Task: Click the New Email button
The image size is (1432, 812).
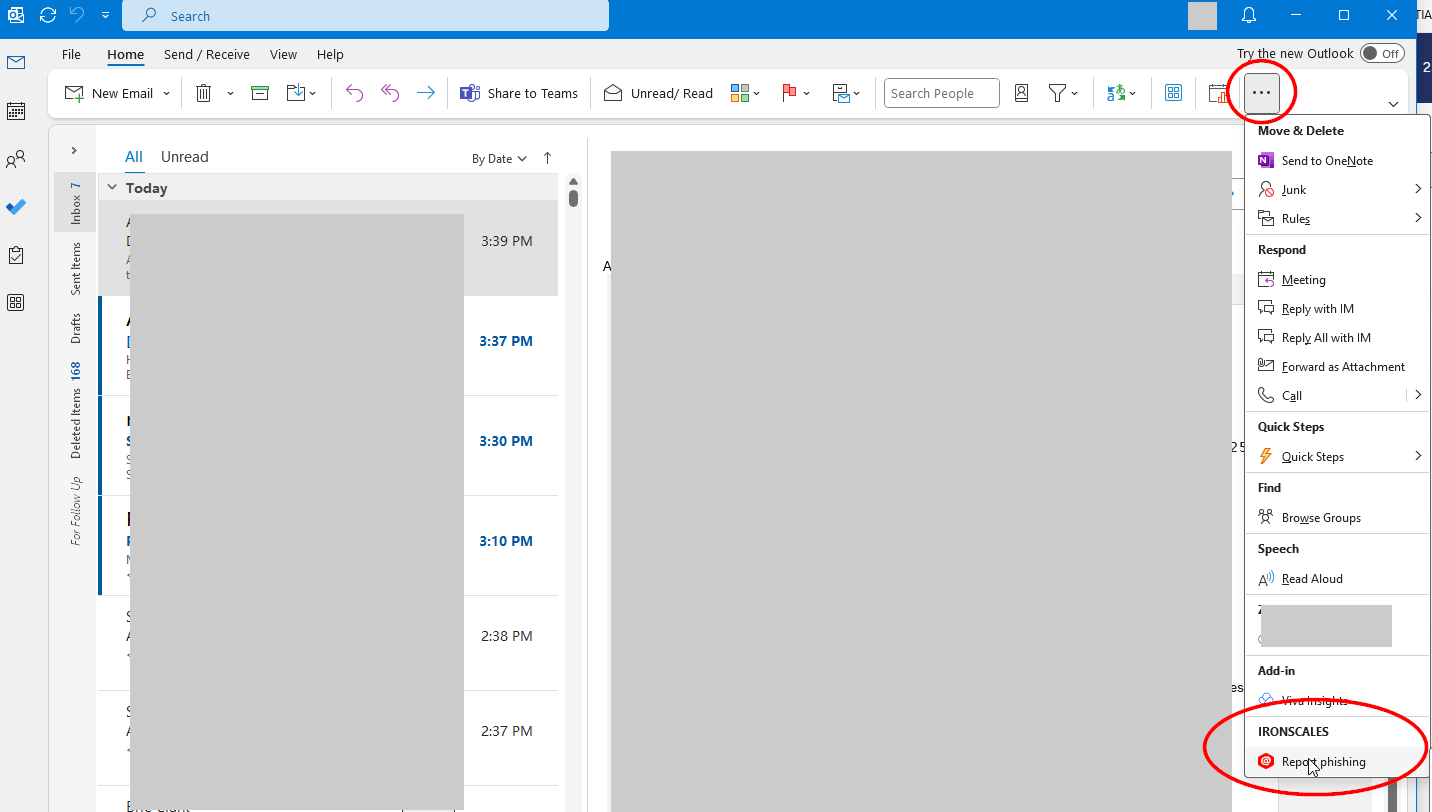Action: (111, 93)
